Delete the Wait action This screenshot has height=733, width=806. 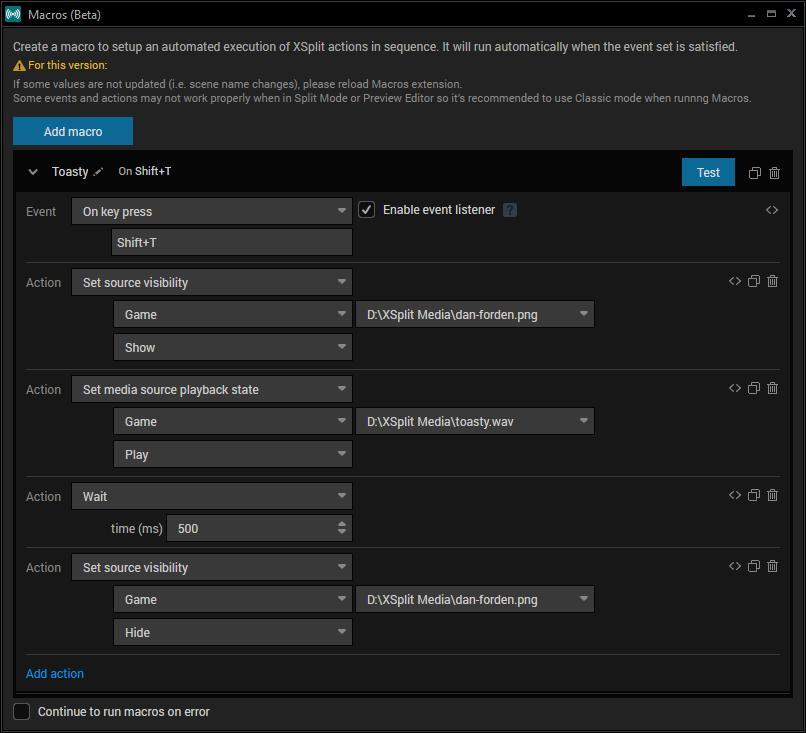pyautogui.click(x=773, y=495)
